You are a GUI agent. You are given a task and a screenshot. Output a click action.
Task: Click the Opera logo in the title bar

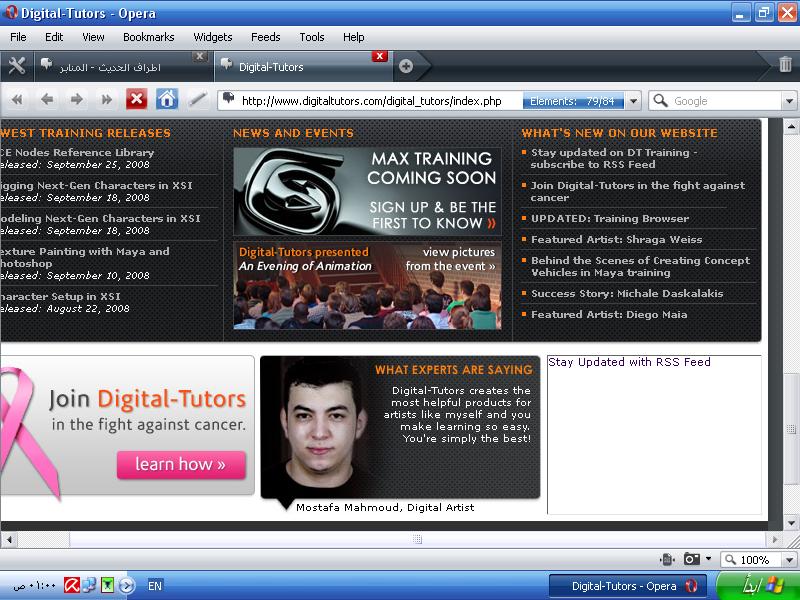pos(9,12)
